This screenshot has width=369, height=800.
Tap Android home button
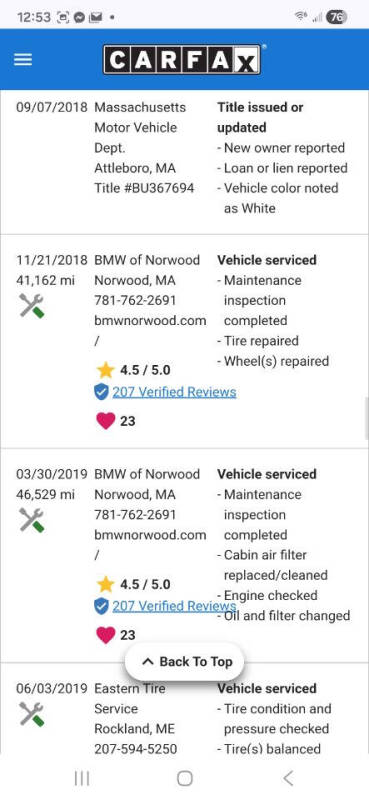[x=185, y=778]
